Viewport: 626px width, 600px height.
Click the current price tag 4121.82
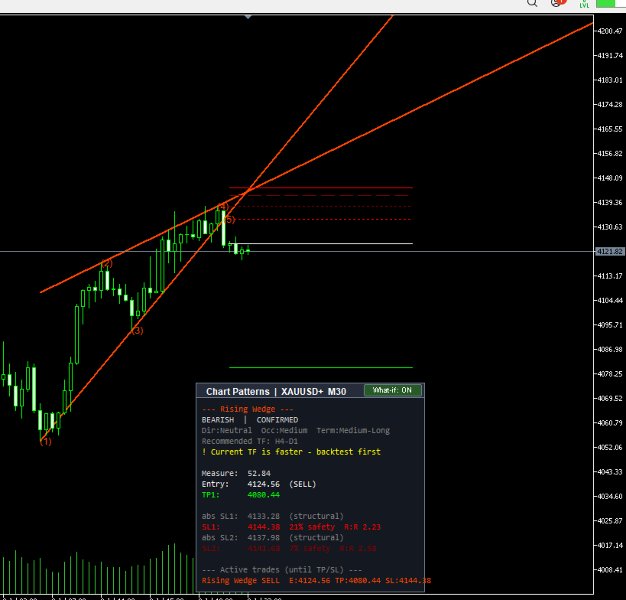click(609, 251)
